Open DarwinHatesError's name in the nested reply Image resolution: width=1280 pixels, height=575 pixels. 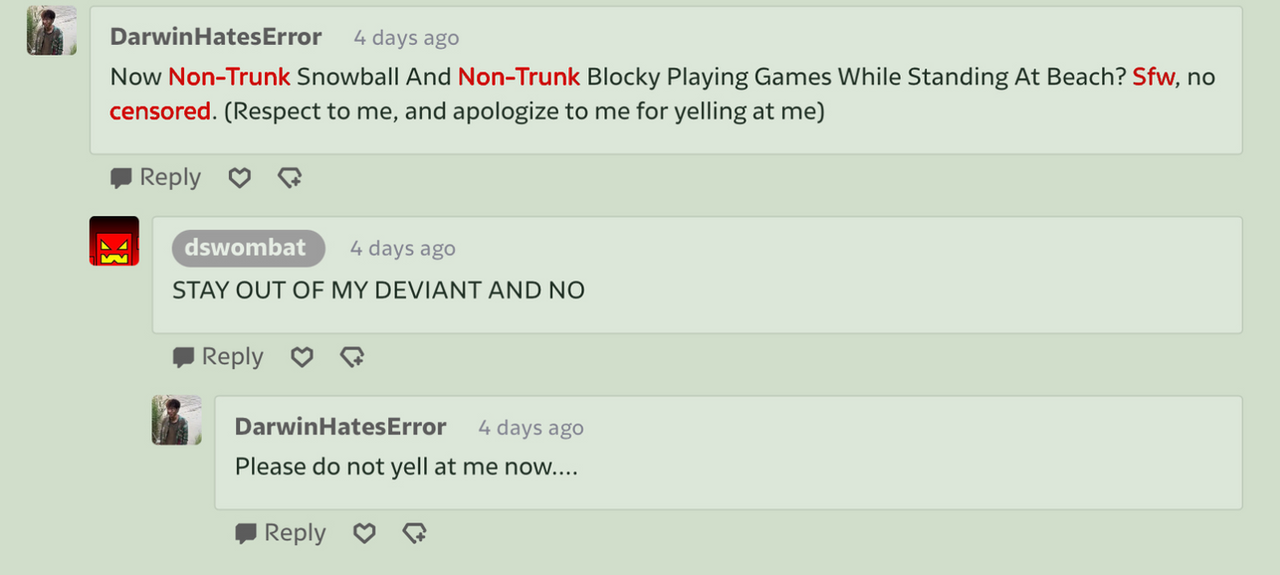click(341, 427)
